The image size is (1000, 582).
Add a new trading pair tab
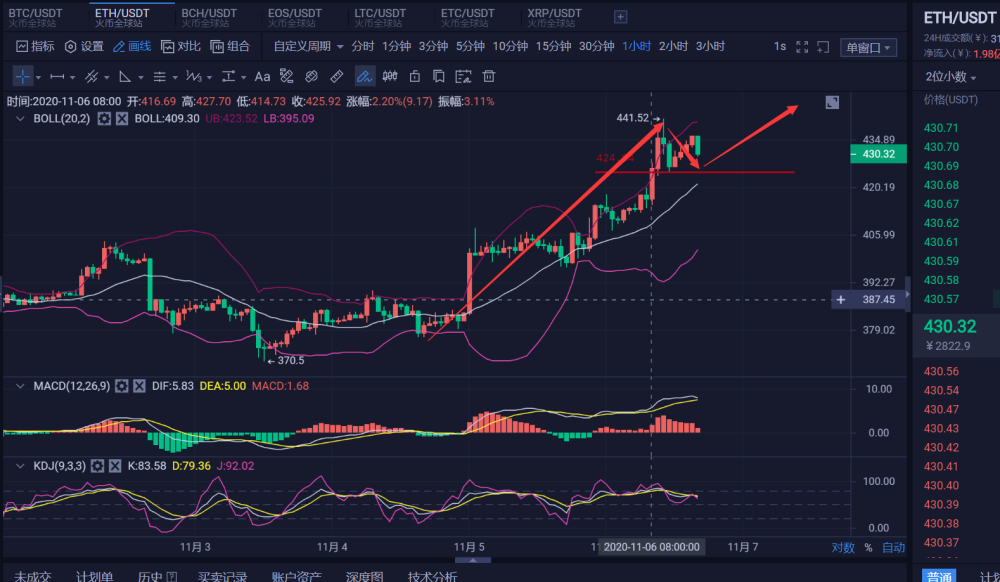(x=621, y=17)
